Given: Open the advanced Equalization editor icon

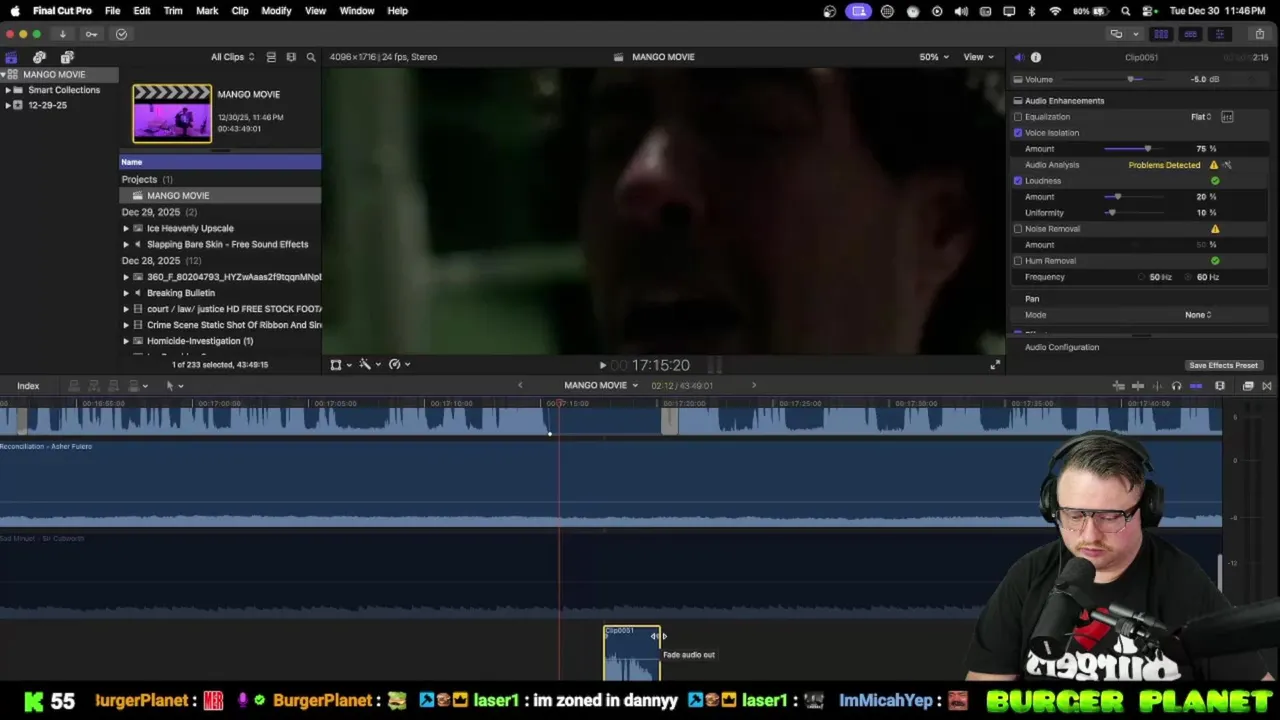Looking at the screenshot, I should tap(1227, 117).
